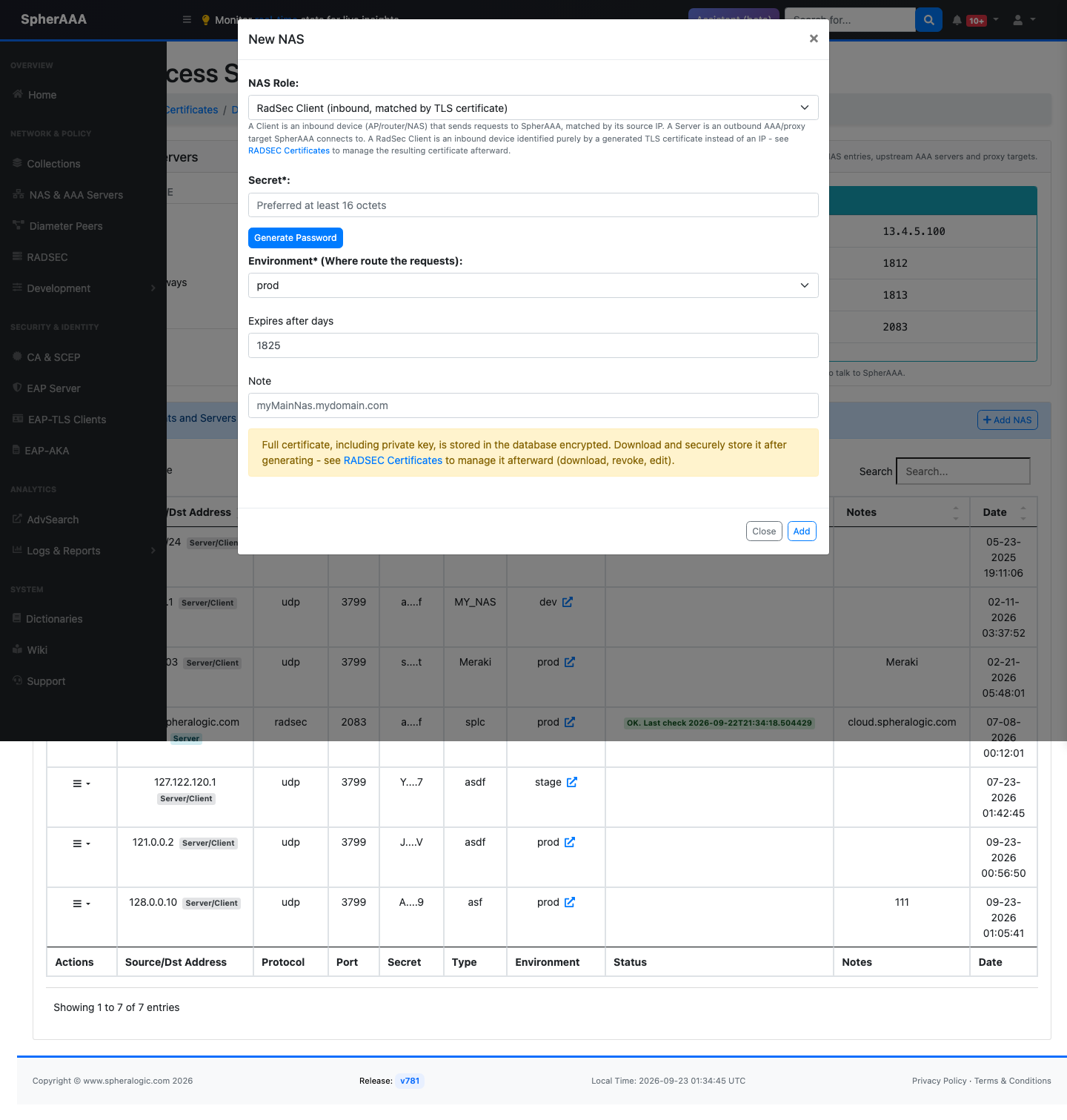The height and width of the screenshot is (1120, 1067).
Task: Open external link icon beside stage environment
Action: coord(572,782)
